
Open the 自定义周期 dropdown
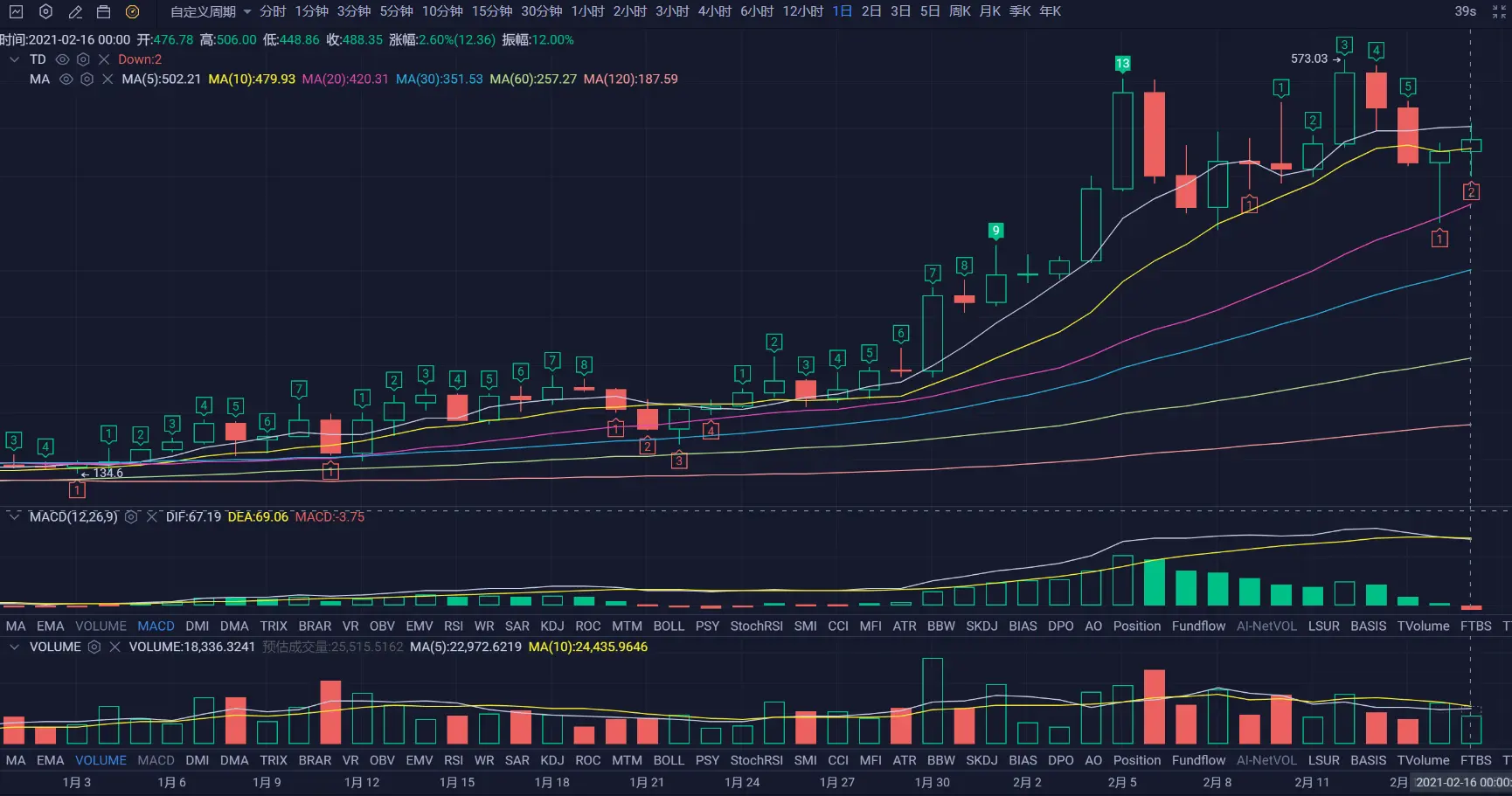click(x=211, y=11)
